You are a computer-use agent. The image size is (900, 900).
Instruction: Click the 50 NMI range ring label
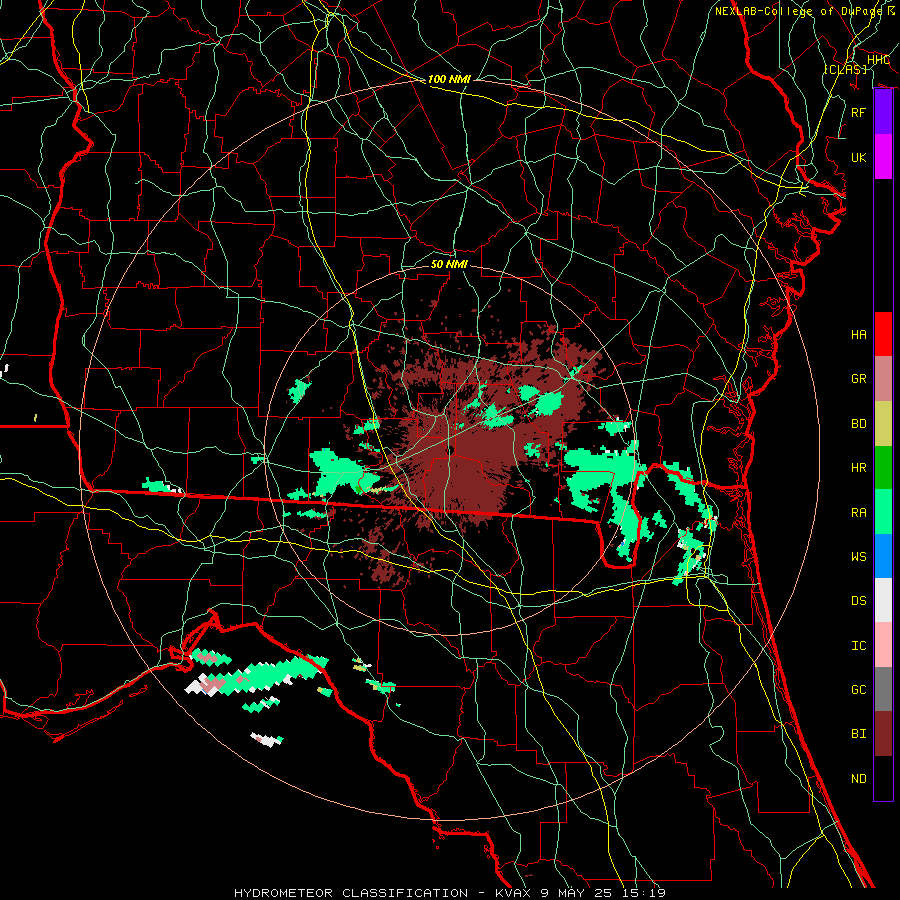point(449,264)
